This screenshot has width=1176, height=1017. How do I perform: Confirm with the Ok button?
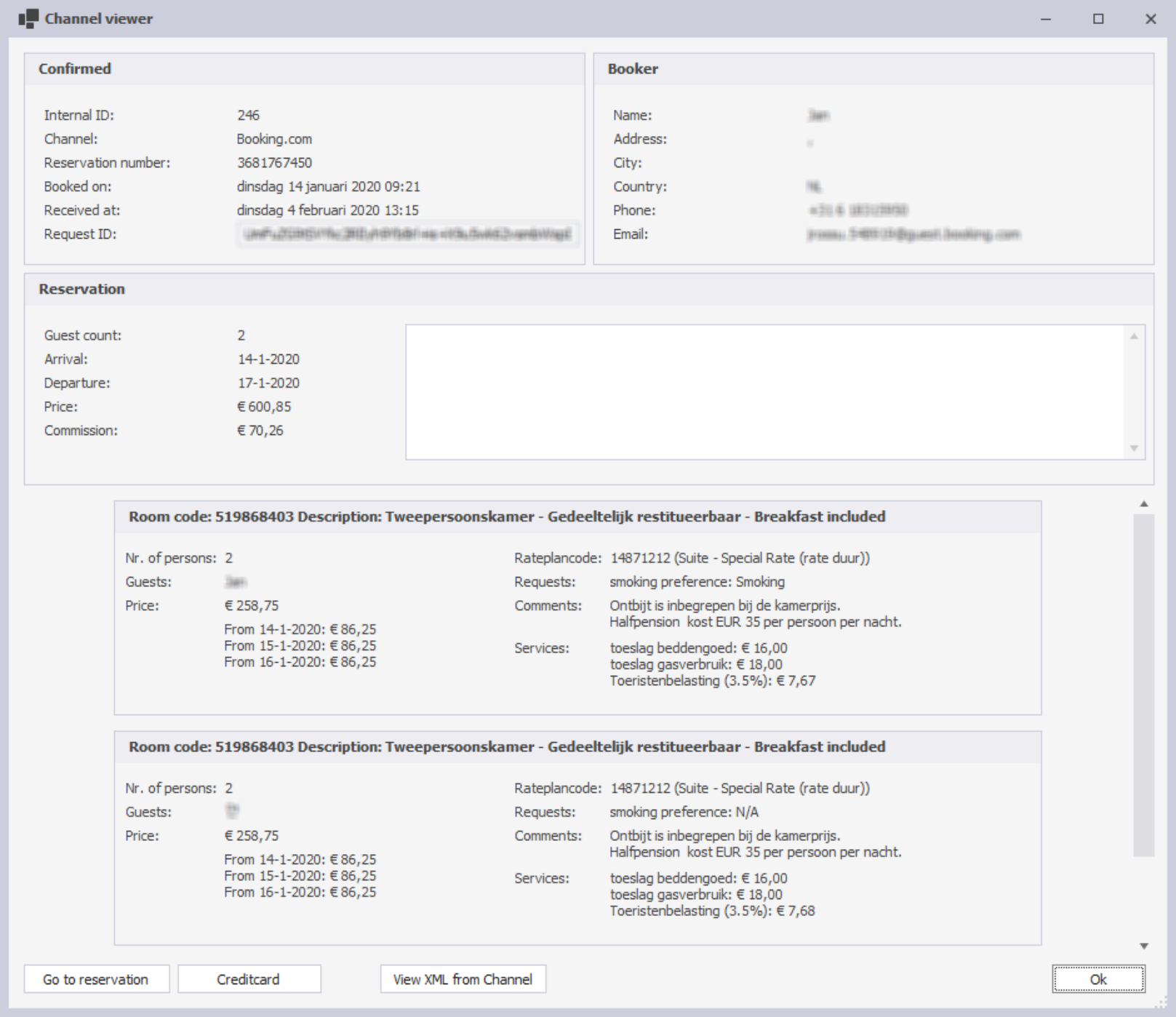[1098, 979]
